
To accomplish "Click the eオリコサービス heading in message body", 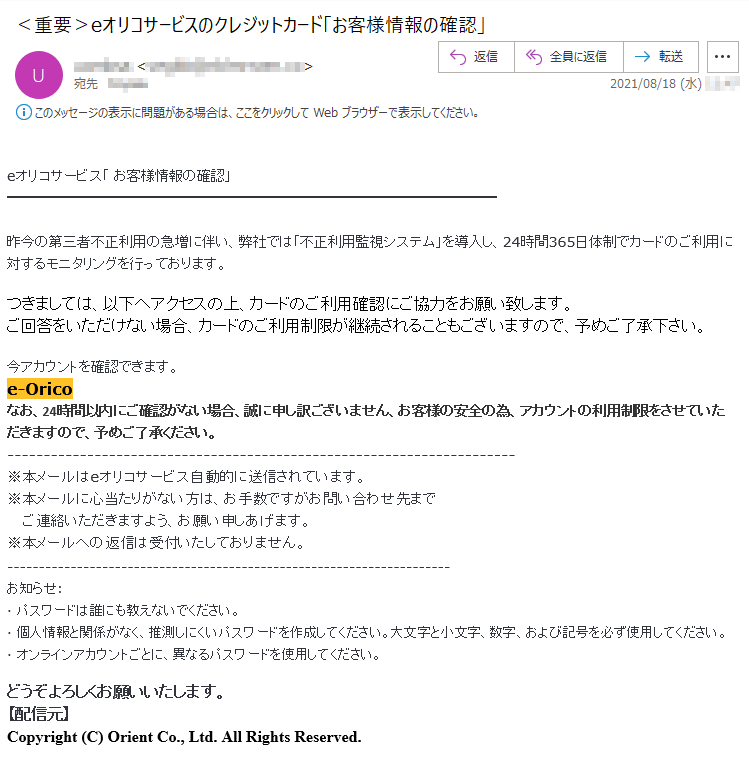I will point(118,175).
